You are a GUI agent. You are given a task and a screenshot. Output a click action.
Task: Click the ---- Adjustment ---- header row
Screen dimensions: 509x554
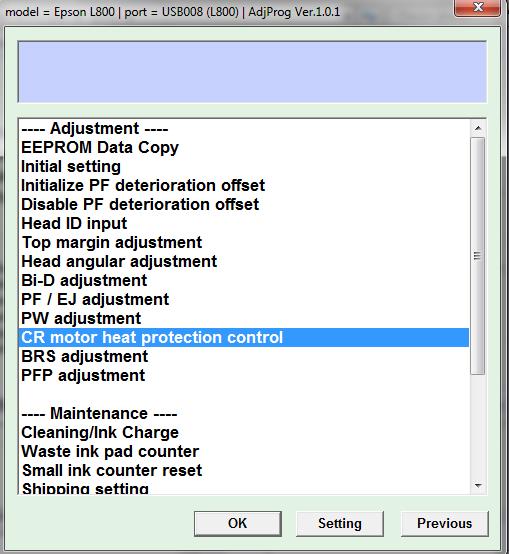244,129
